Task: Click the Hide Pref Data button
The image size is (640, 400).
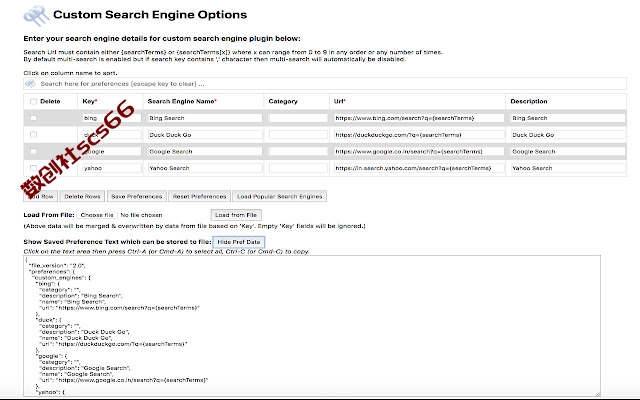Action: point(239,242)
